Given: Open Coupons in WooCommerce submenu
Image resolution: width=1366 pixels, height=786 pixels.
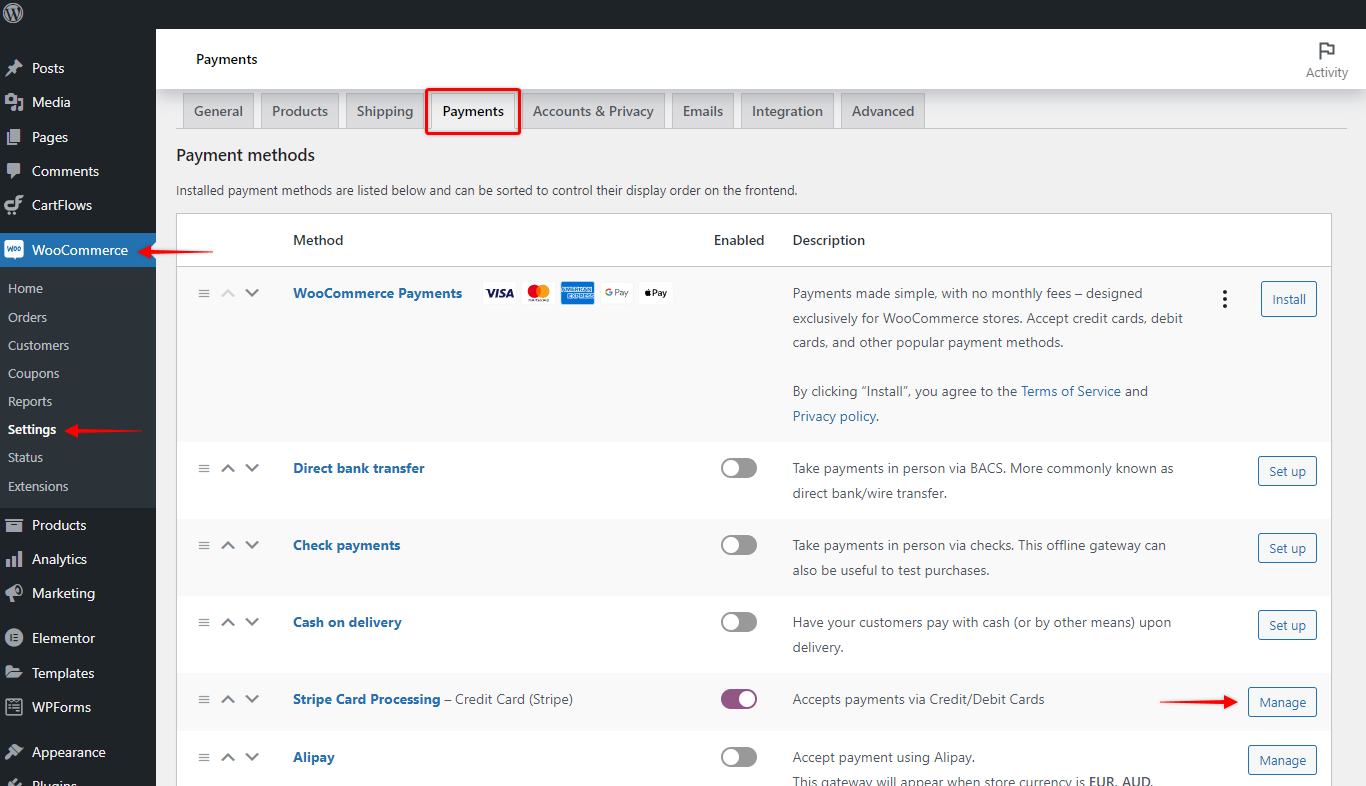Looking at the screenshot, I should (x=34, y=373).
